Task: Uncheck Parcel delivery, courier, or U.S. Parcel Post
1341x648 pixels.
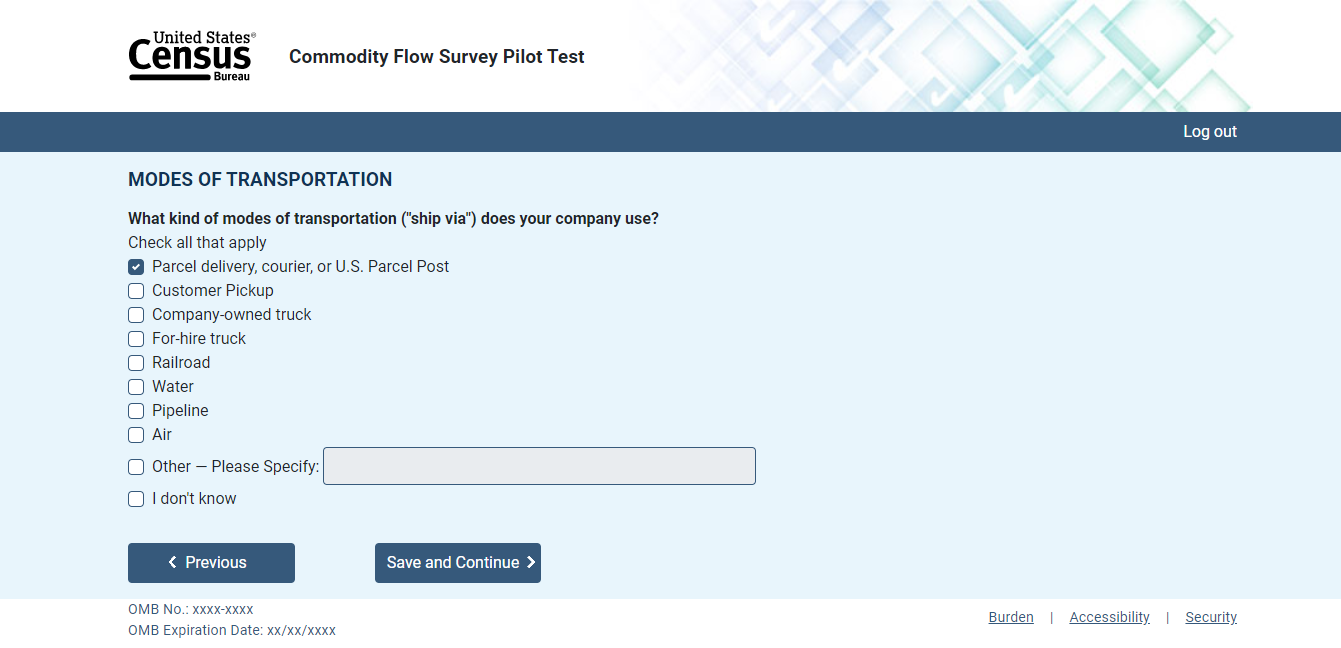Action: 136,267
